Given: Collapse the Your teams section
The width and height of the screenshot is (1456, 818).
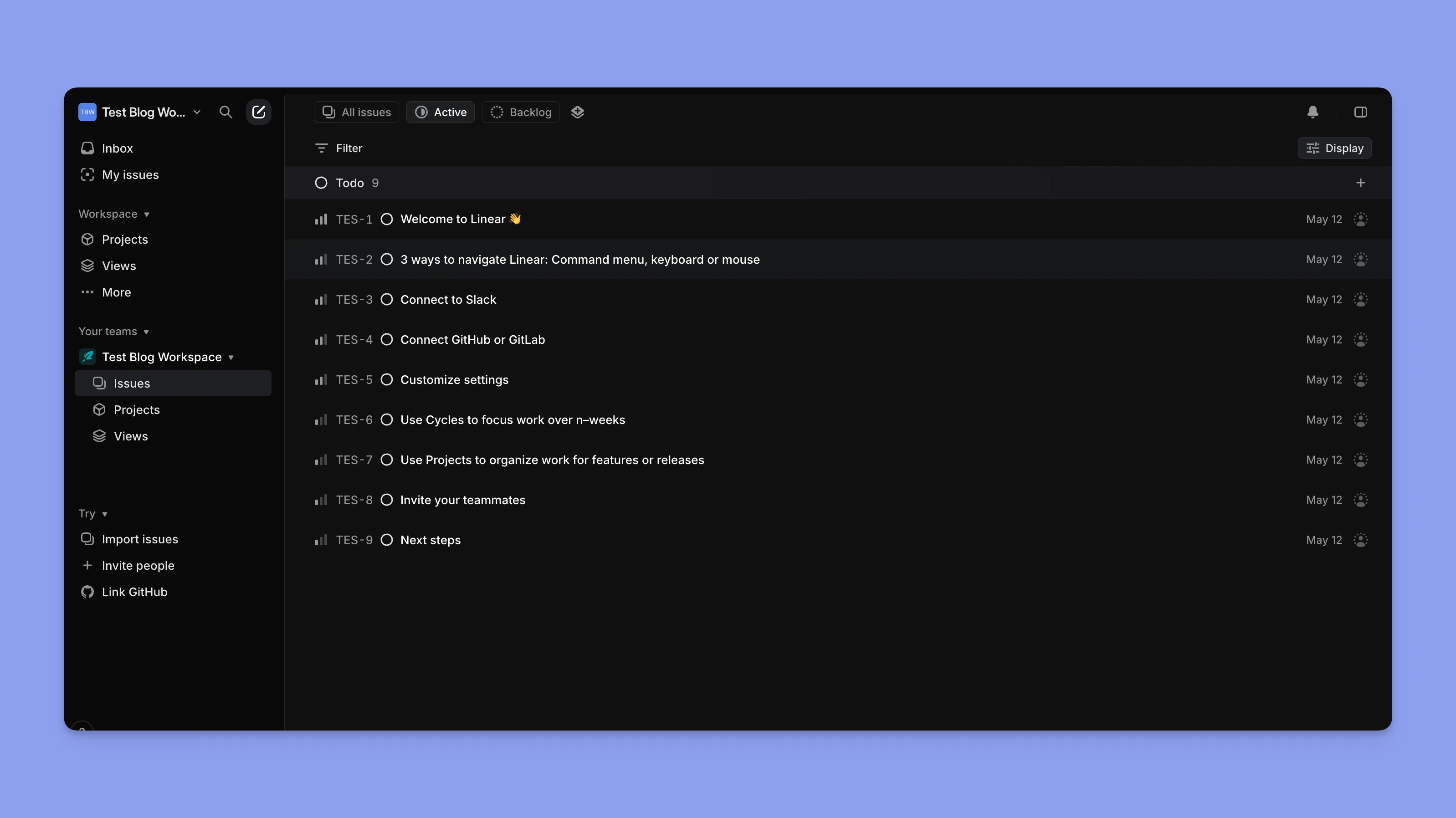Looking at the screenshot, I should pos(147,332).
